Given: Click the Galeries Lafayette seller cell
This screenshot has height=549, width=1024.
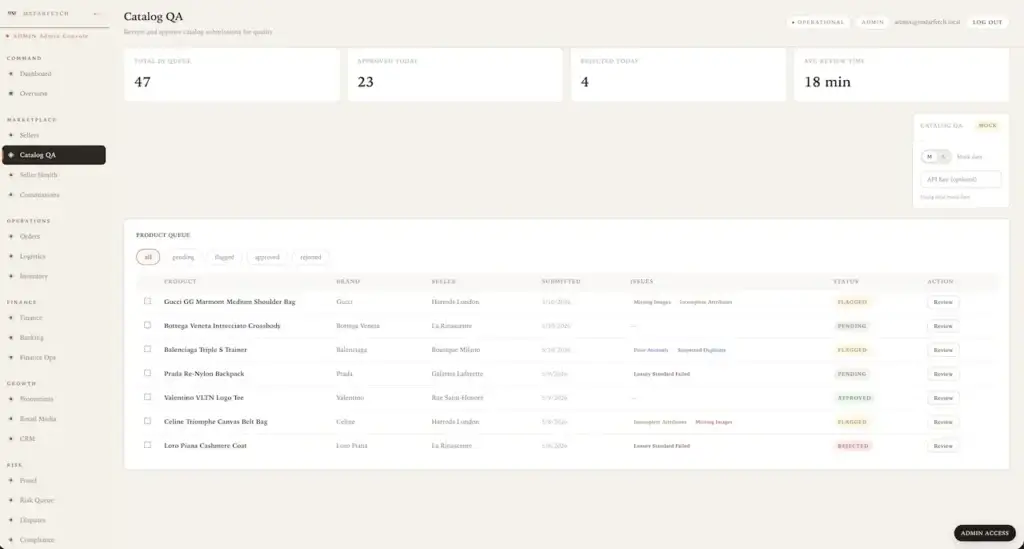Looking at the screenshot, I should coord(457,374).
